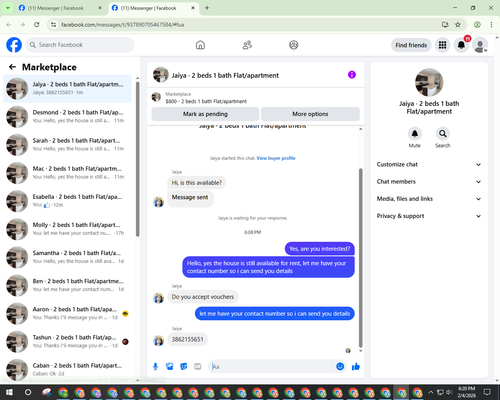Viewport: 500px width, 400px height.
Task: View site information icon in address bar
Action: 53,24
